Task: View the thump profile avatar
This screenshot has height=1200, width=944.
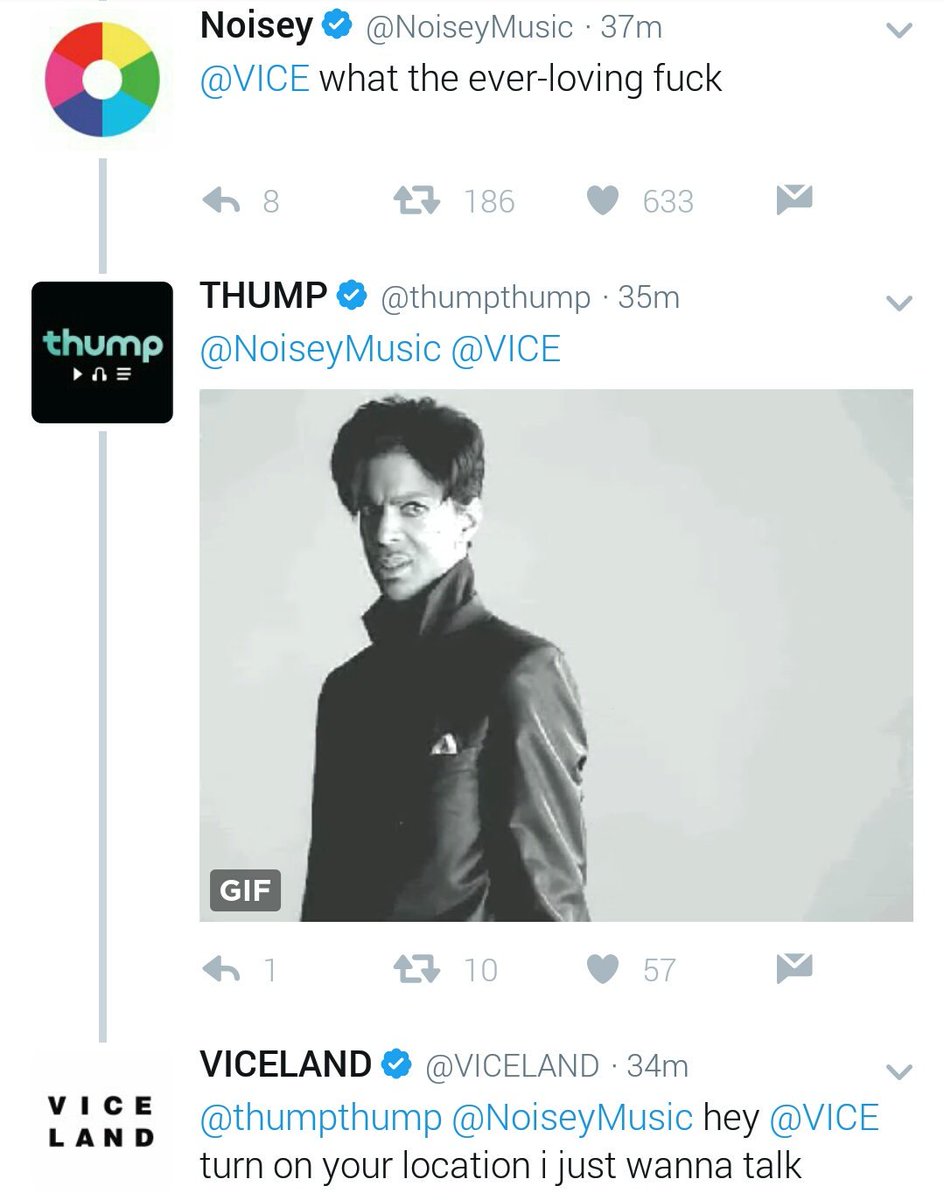Action: (102, 352)
